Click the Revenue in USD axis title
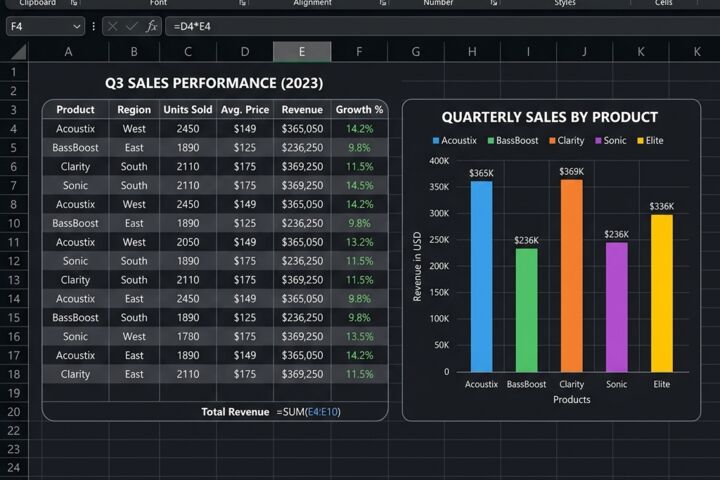Viewport: 720px width, 480px height. (417, 266)
